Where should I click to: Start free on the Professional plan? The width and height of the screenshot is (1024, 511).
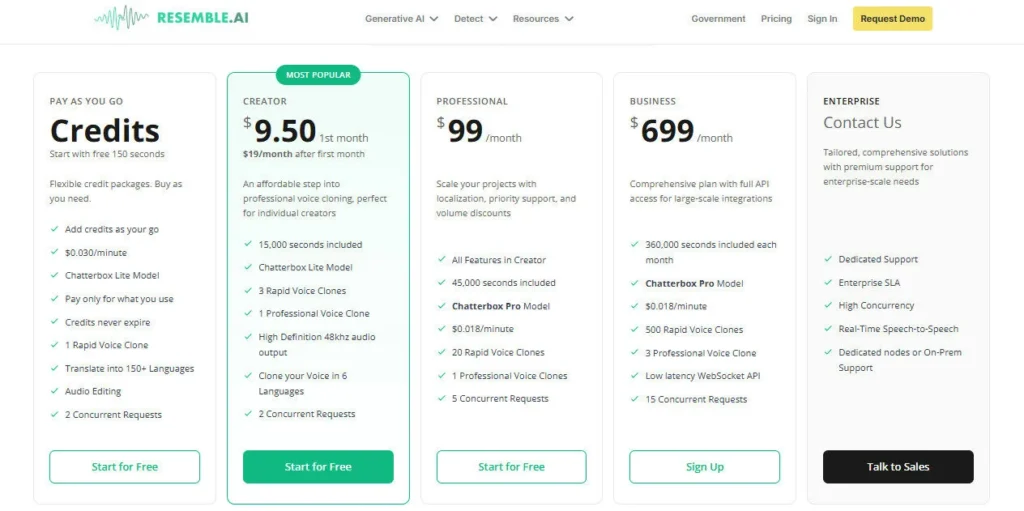(x=511, y=467)
